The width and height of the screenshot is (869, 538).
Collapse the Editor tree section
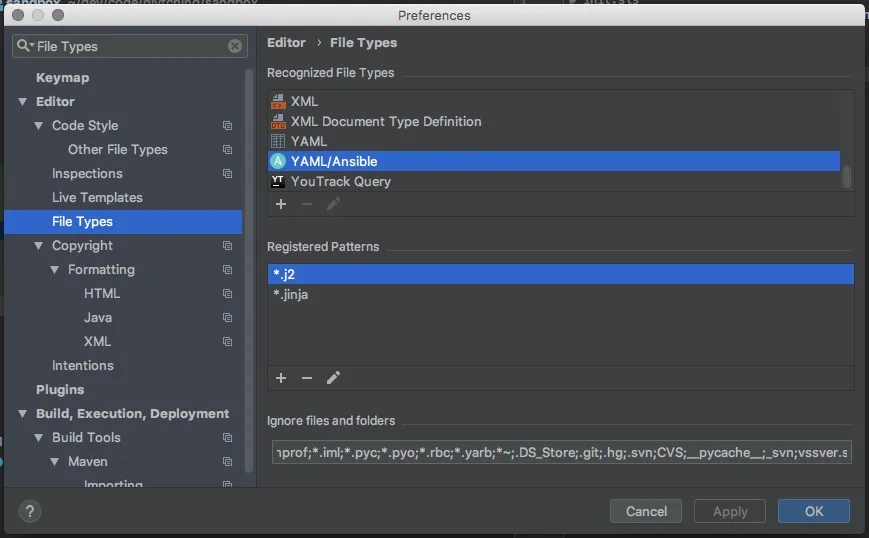pos(23,102)
